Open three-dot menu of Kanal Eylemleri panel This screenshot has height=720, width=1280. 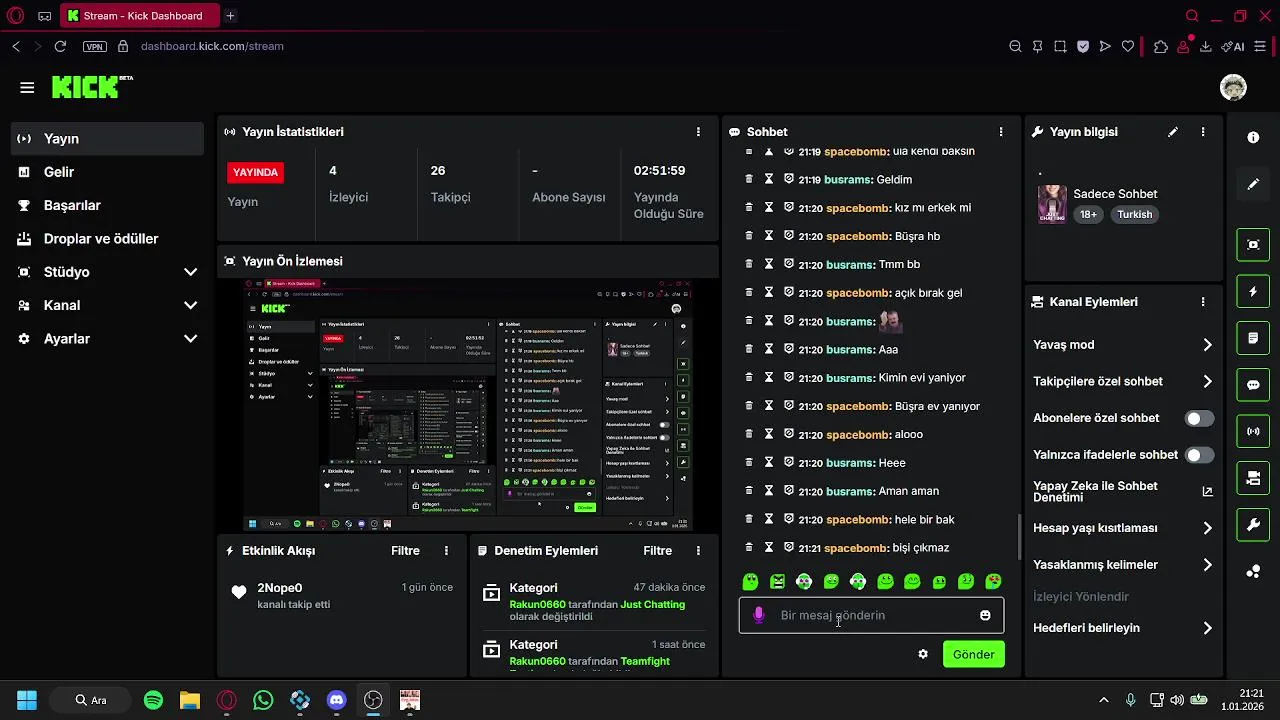1203,302
